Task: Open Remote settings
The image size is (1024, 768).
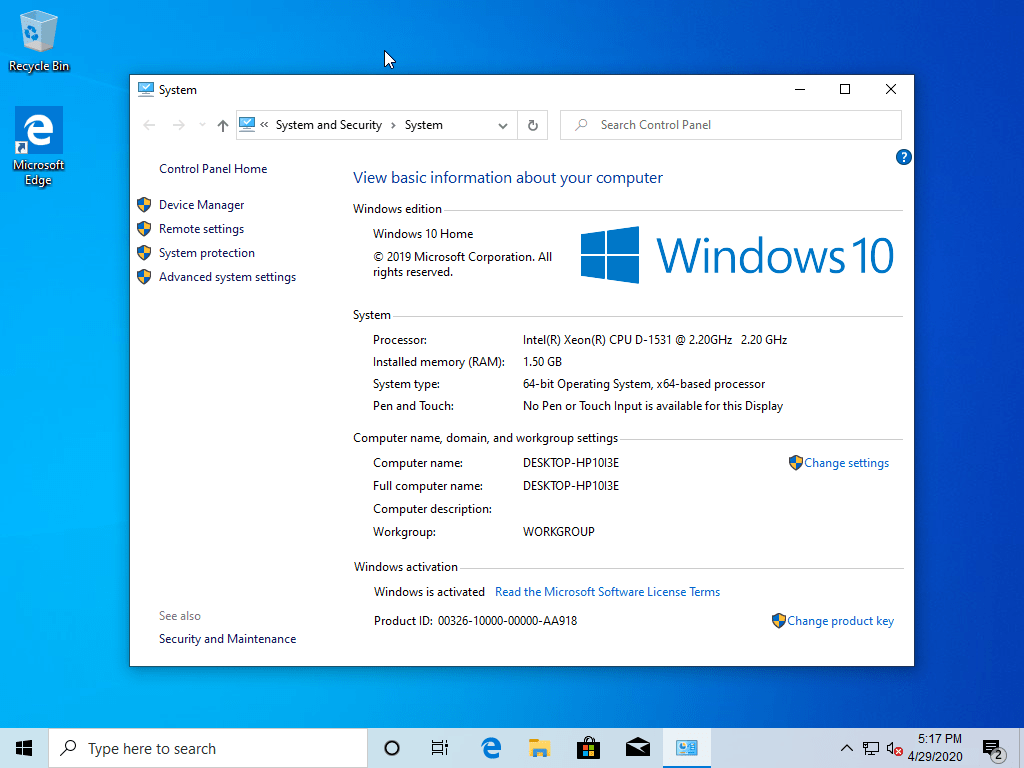Action: tap(201, 229)
